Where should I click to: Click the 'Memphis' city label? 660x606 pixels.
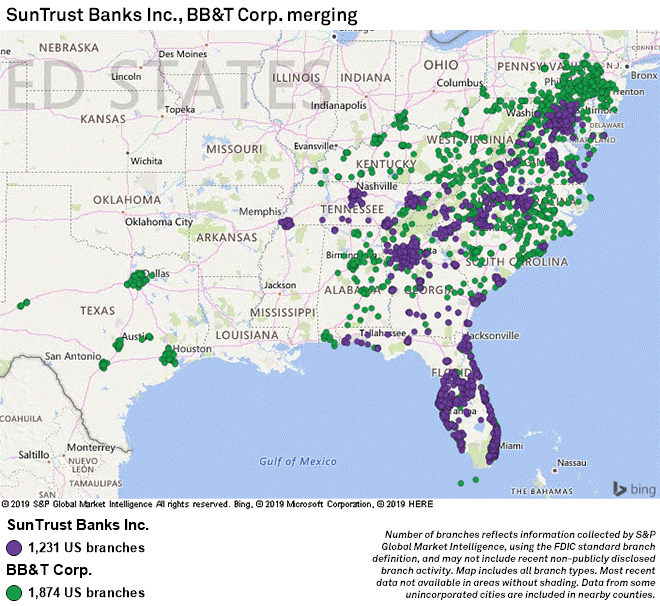[260, 212]
